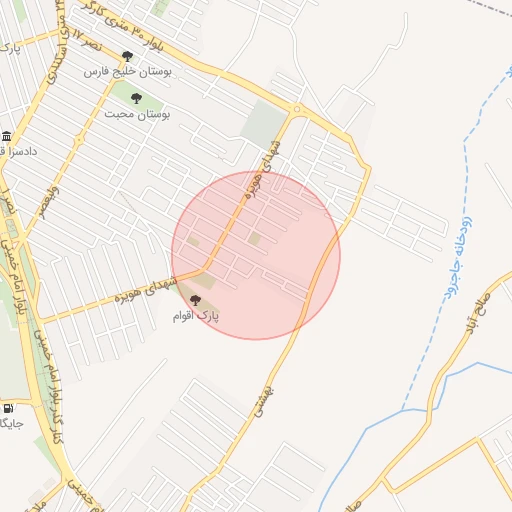The image size is (512, 512).
Task: Click the شهدای هویزه label inside red circle
Action: 262,170
